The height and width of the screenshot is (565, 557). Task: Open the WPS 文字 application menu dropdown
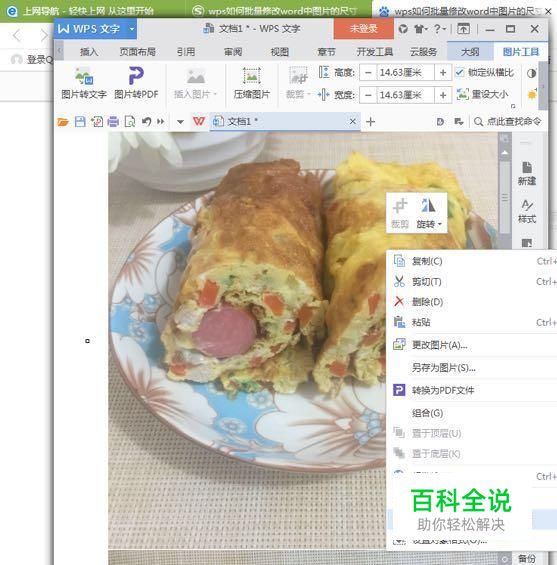pyautogui.click(x=132, y=28)
